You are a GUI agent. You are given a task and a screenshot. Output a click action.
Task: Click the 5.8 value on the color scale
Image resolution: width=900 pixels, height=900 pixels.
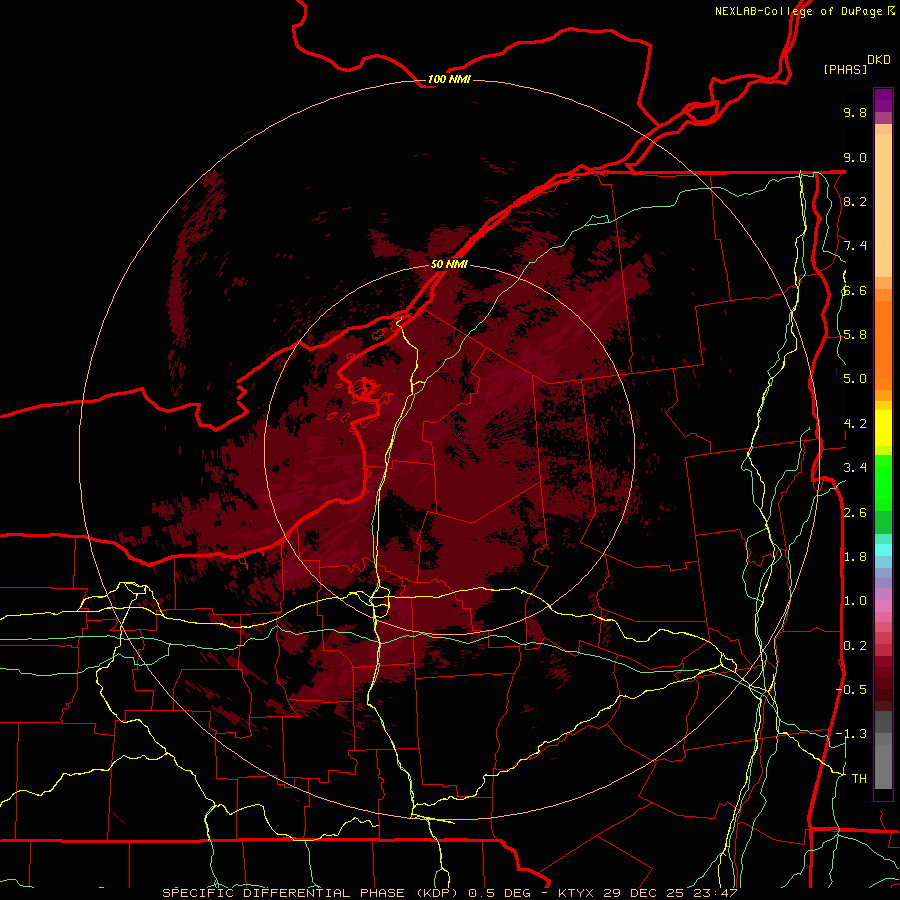click(x=855, y=335)
